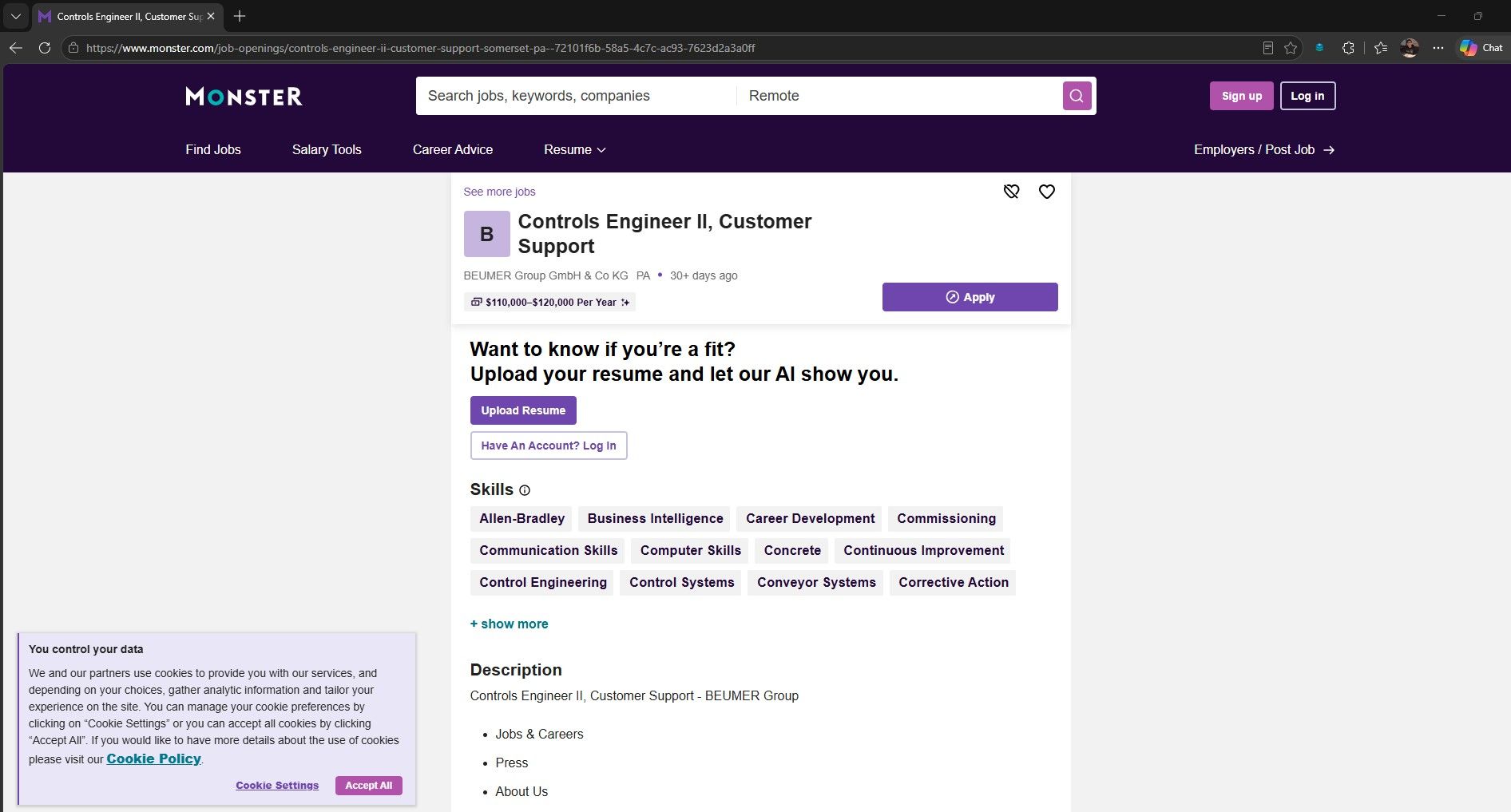Click the Sign up button
The image size is (1511, 812).
click(1242, 96)
